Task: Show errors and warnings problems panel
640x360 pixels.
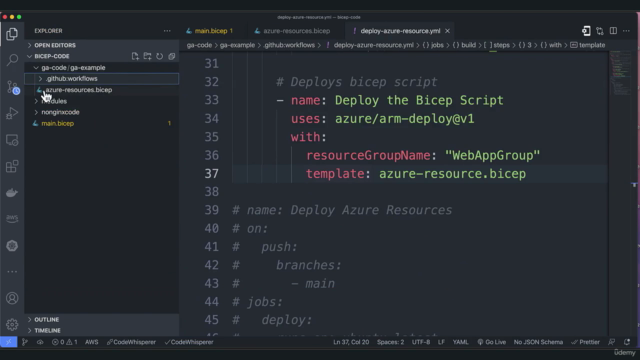Action: pyautogui.click(x=64, y=342)
